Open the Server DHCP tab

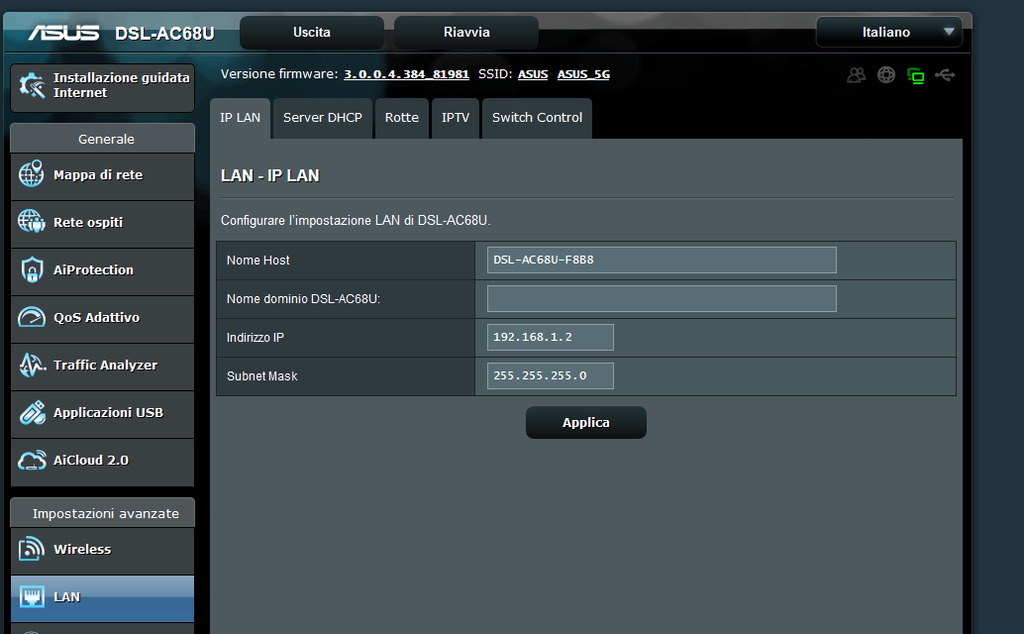tap(323, 118)
